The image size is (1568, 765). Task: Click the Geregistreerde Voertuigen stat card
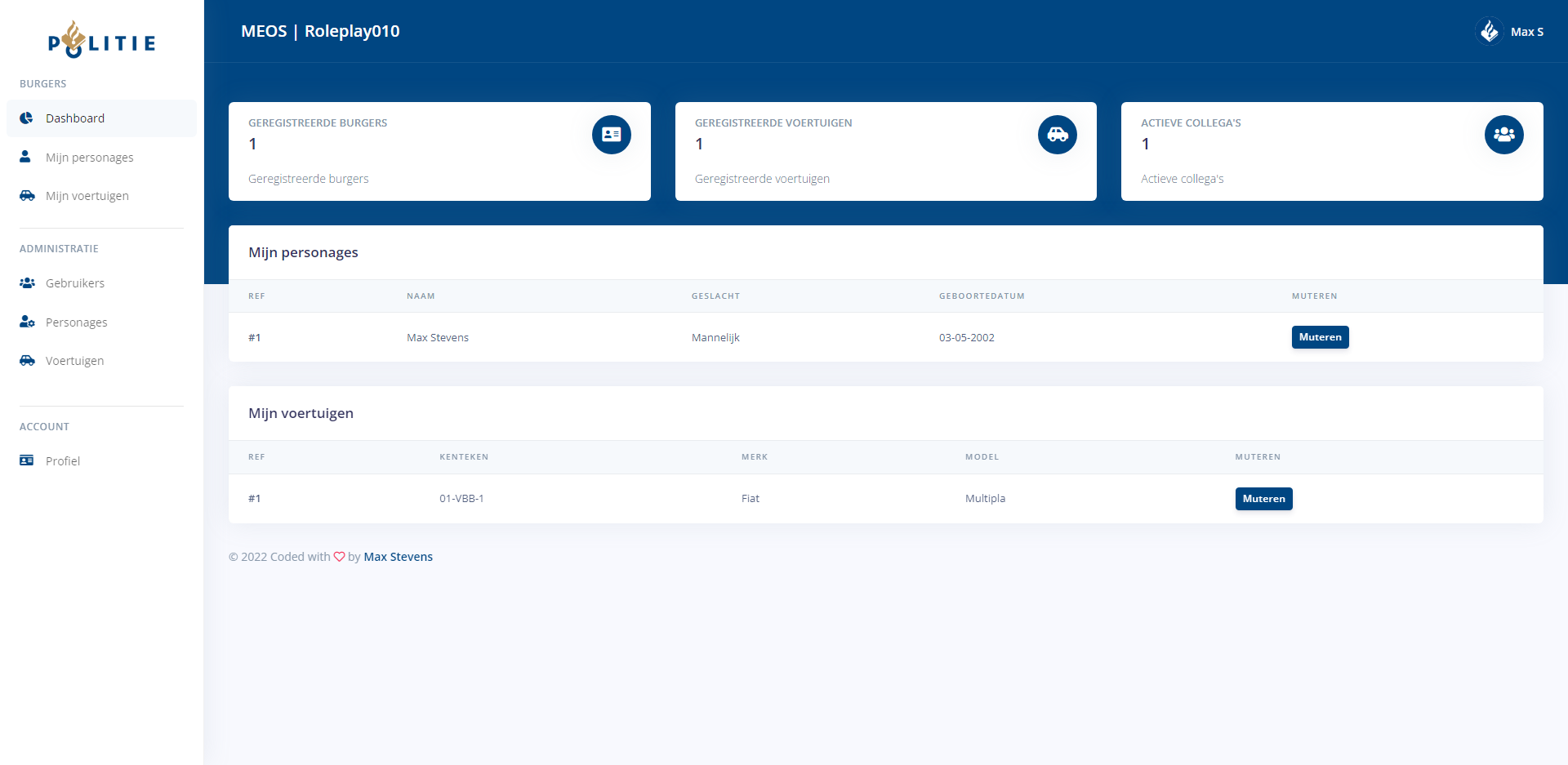click(x=885, y=151)
